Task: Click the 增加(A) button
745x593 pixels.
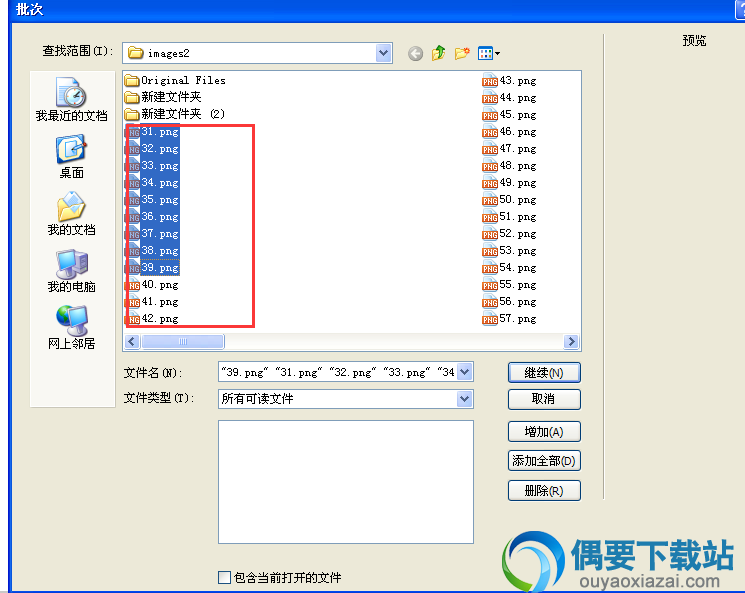Action: [x=544, y=432]
